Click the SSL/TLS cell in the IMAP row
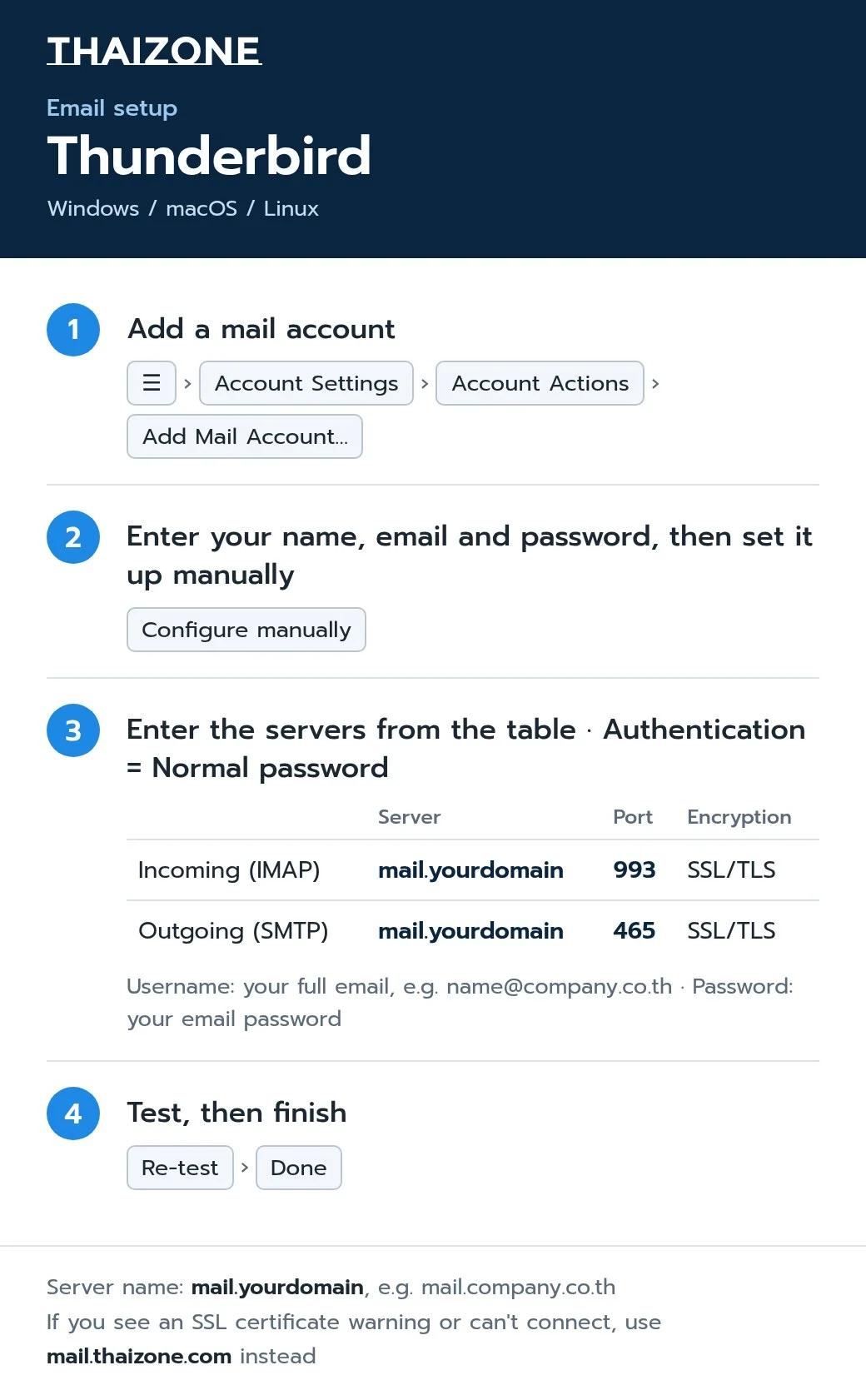Viewport: 866px width, 1400px height. point(731,870)
